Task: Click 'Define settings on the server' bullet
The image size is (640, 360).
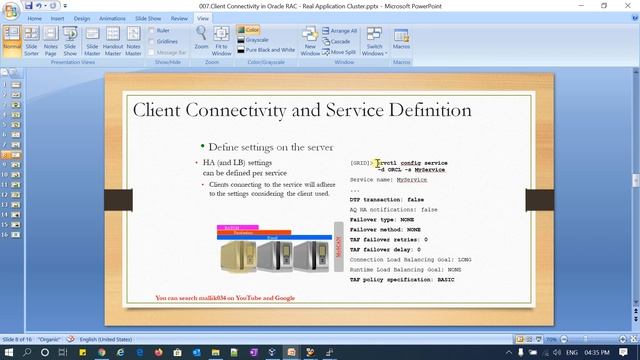Action: pyautogui.click(x=271, y=147)
